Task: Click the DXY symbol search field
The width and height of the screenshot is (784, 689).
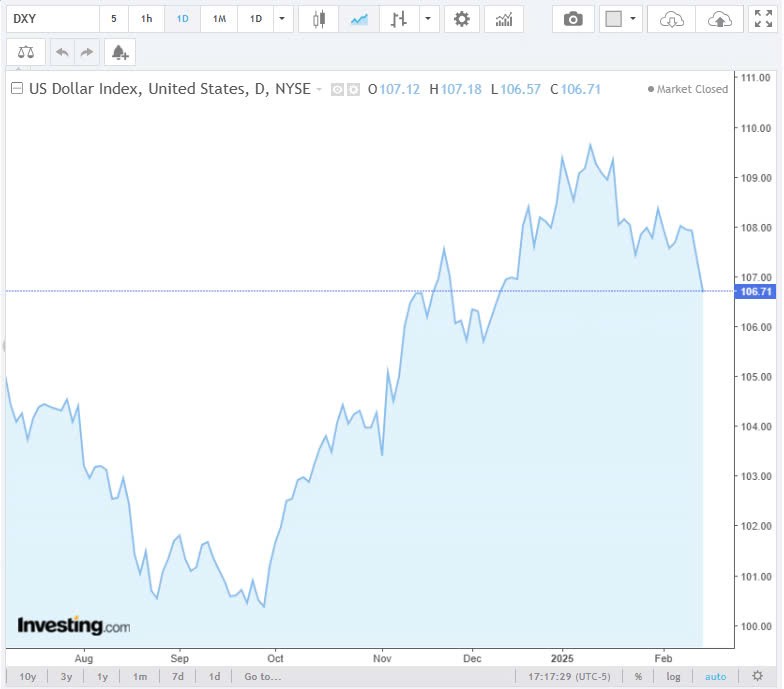Action: tap(50, 19)
